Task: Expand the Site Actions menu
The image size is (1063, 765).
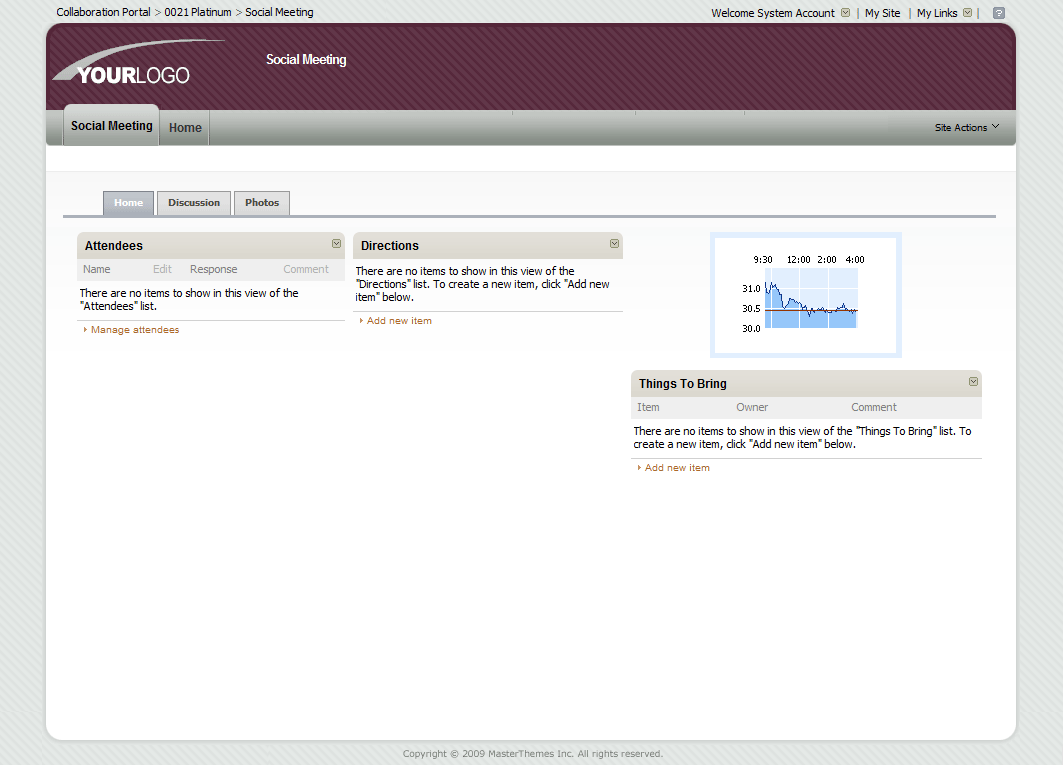Action: pyautogui.click(x=966, y=128)
